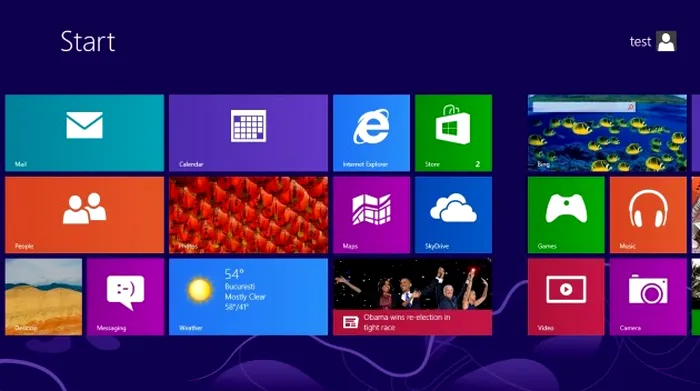Open the Bucuresti Weather tile

[248, 297]
